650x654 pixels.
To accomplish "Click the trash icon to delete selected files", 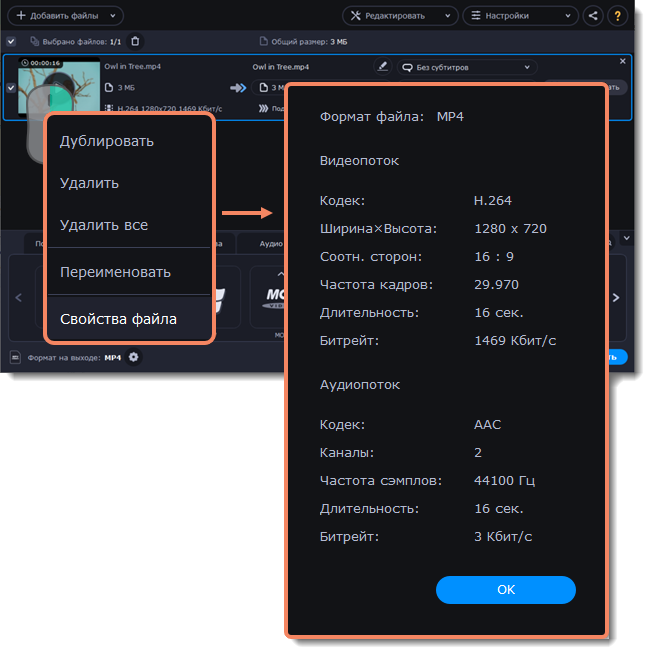I will point(136,41).
